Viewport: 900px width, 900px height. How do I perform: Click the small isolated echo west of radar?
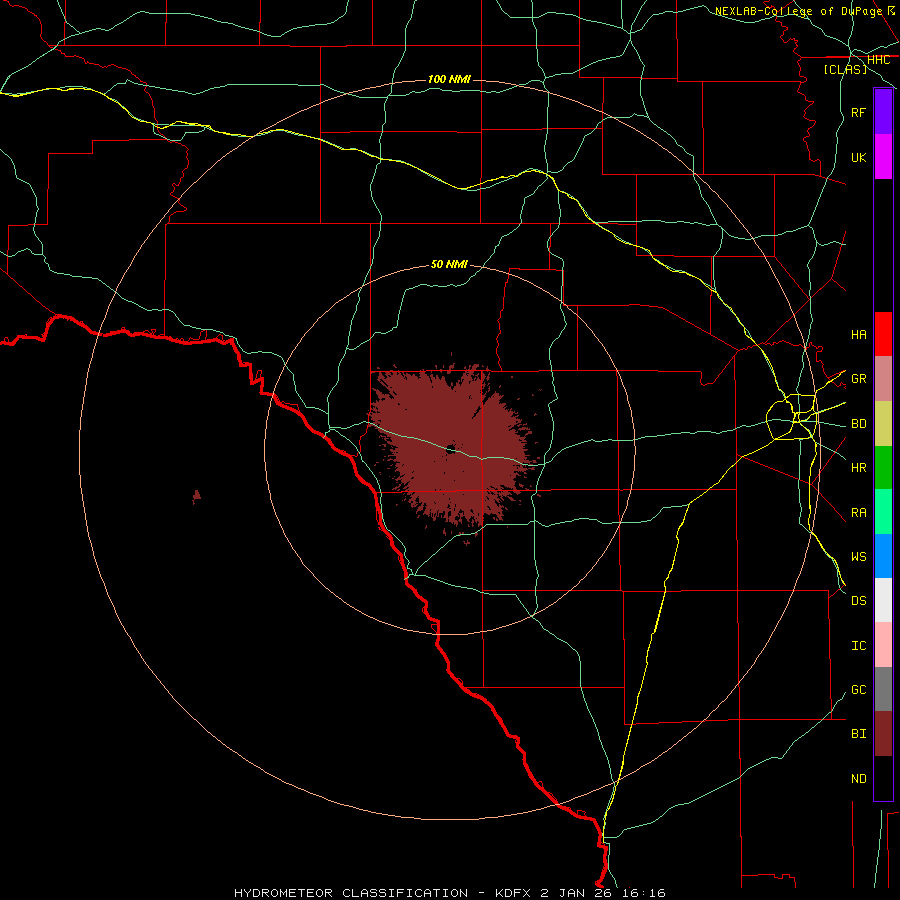point(196,496)
